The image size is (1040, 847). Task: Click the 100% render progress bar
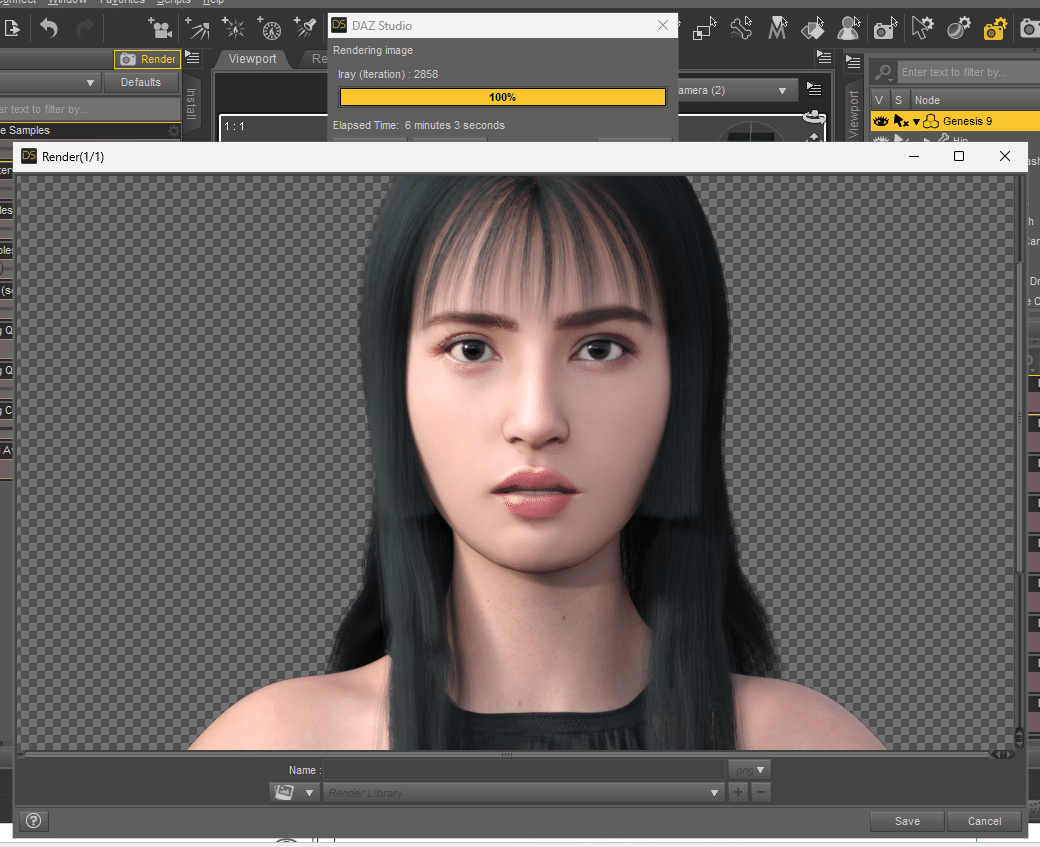503,97
